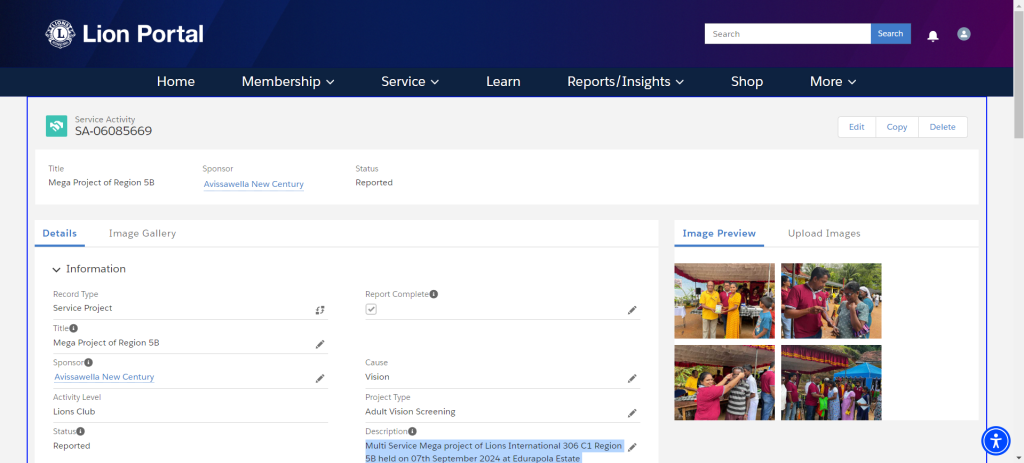This screenshot has height=463, width=1024.
Task: Click the highlighted Description text
Action: click(x=494, y=452)
